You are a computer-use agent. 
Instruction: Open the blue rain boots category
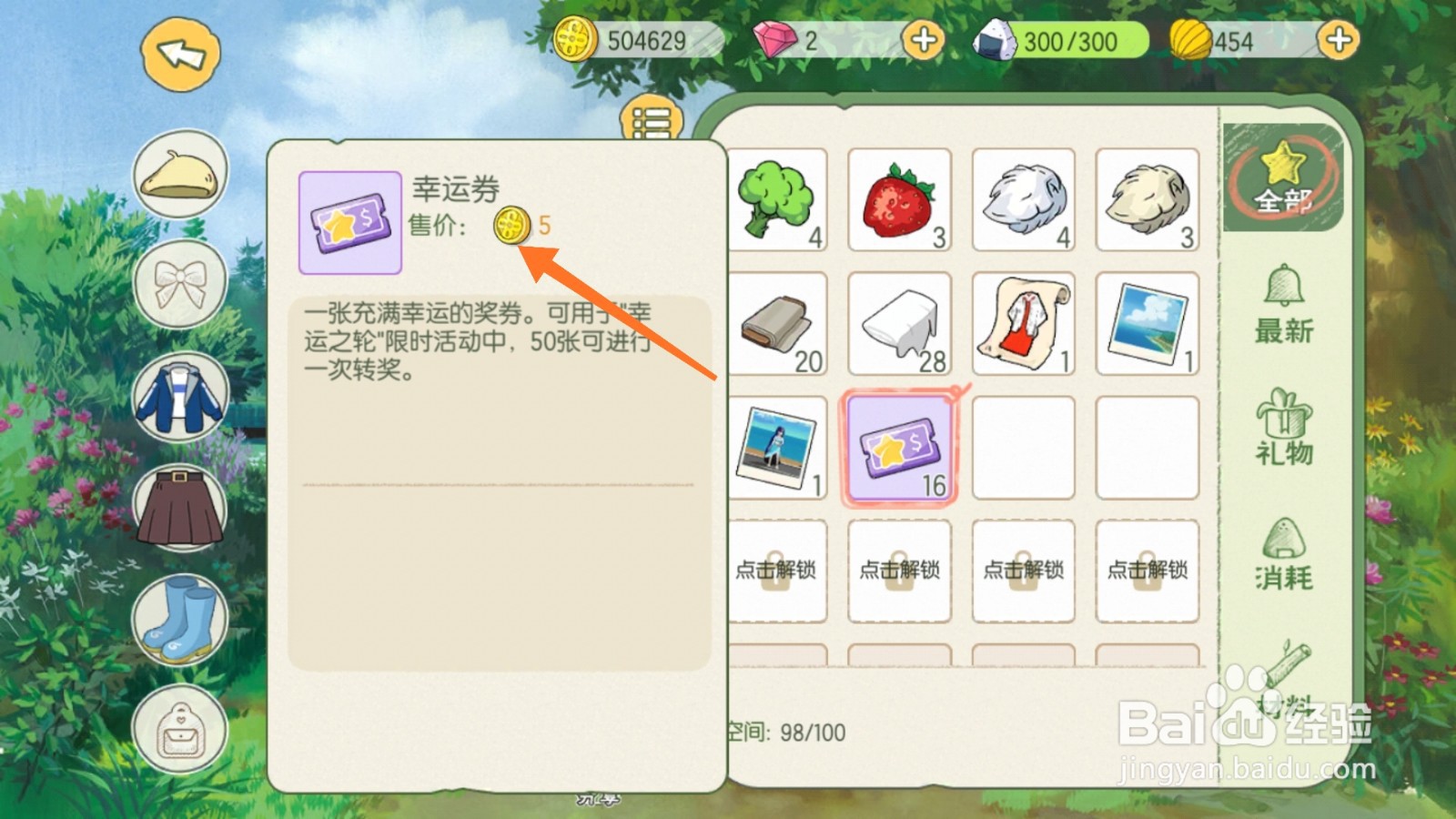[180, 619]
